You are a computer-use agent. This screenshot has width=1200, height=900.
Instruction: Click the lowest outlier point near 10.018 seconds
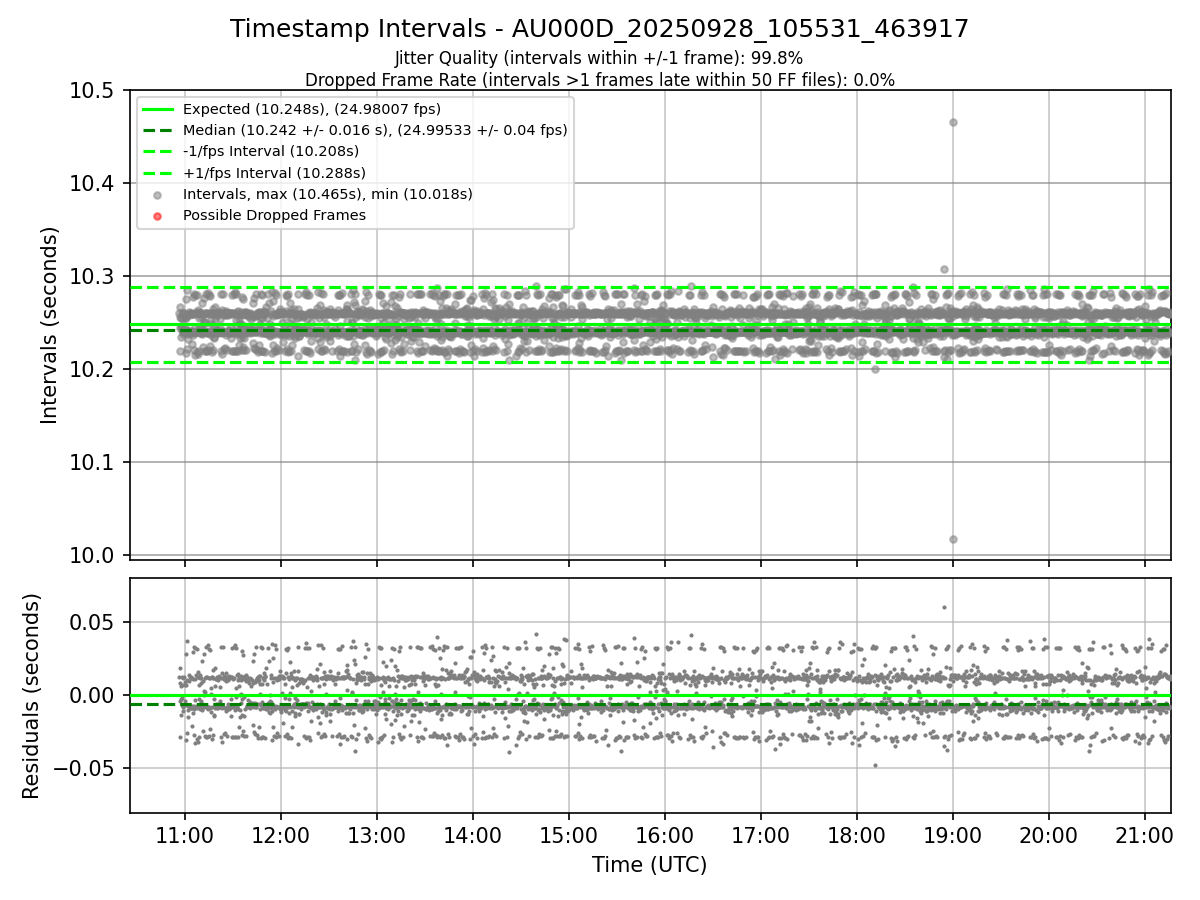click(953, 539)
